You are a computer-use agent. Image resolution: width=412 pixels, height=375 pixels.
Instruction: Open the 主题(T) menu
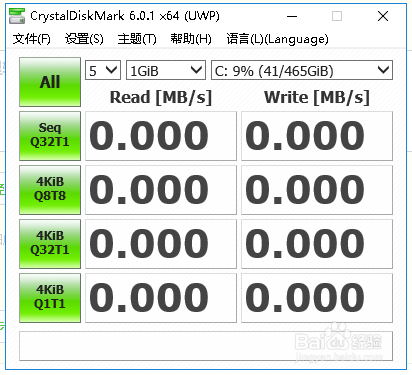pos(137,39)
